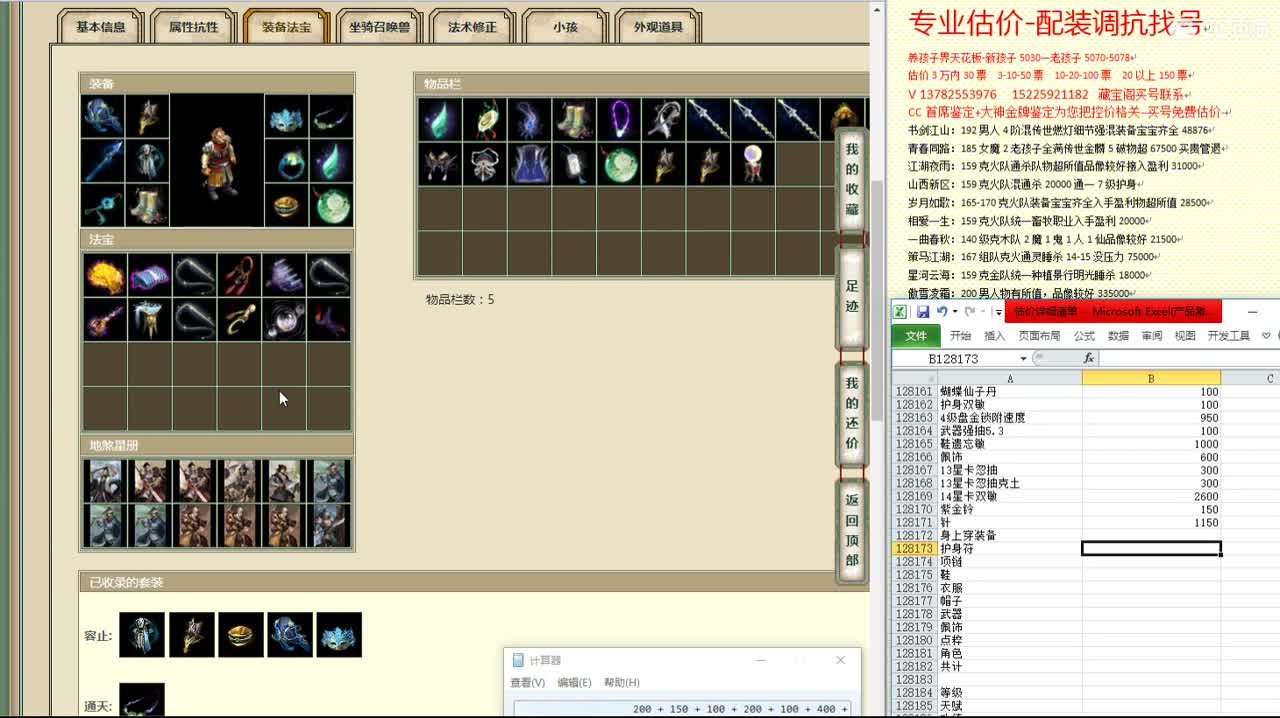
Task: Click the white crystal orb staff in inventory
Action: click(x=753, y=164)
